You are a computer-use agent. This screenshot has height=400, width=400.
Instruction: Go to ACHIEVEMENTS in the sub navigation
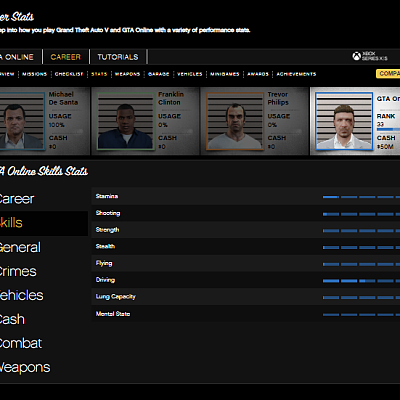[x=296, y=74]
